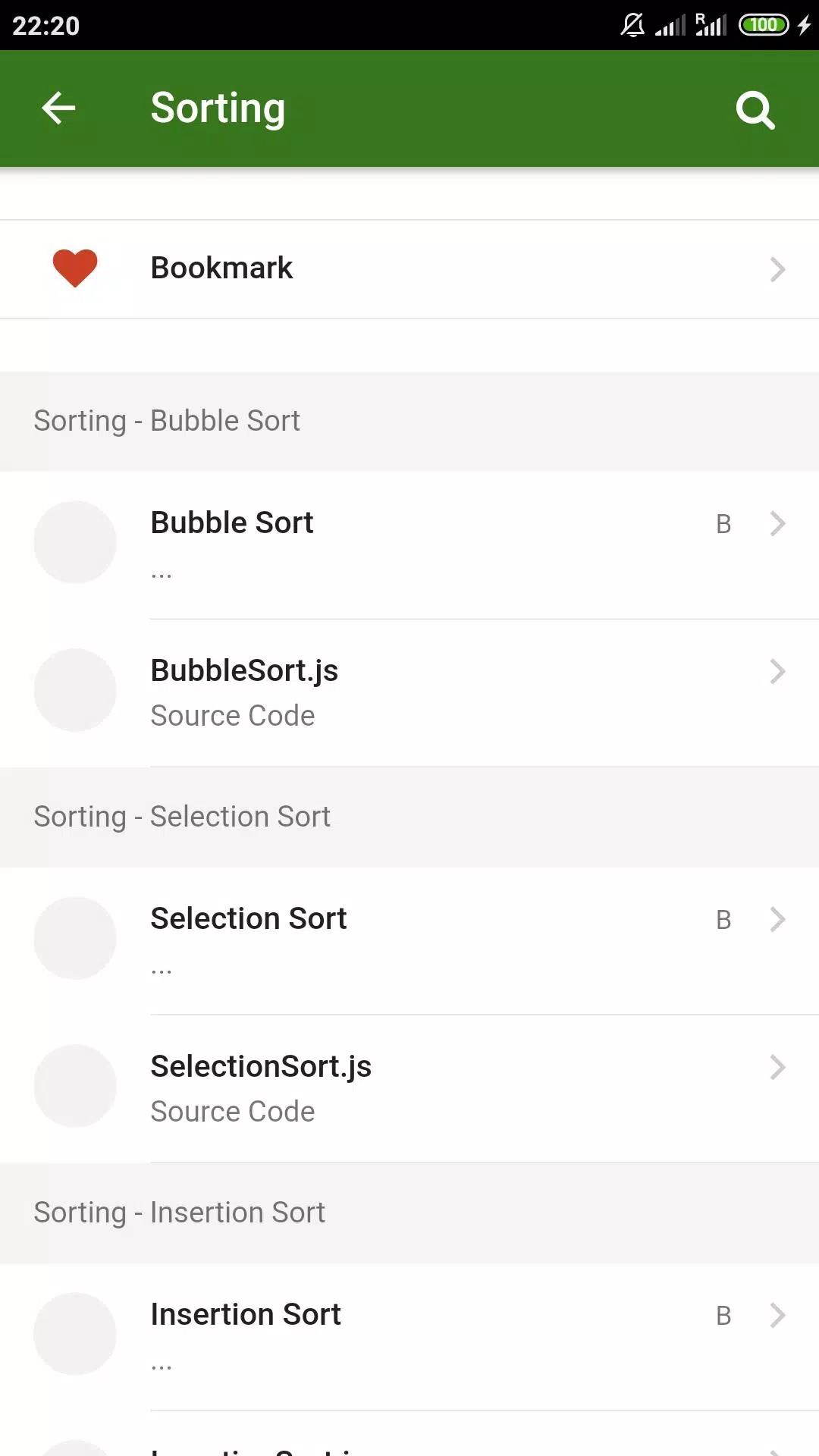Image resolution: width=819 pixels, height=1456 pixels.
Task: Open the Selection Sort list item
Action: click(409, 940)
